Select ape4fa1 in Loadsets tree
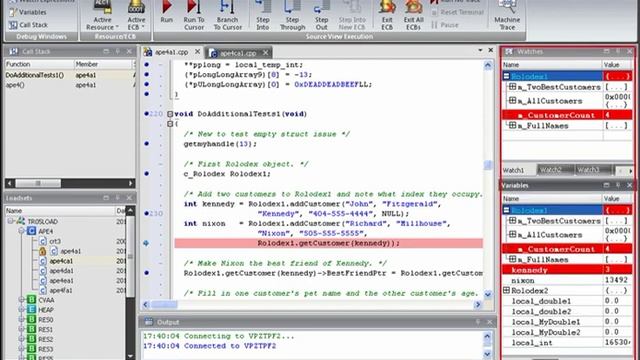 tap(61, 290)
